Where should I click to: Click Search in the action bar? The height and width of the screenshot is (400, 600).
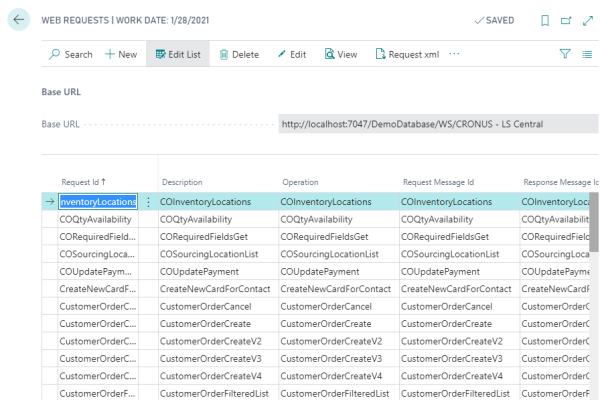[70, 54]
